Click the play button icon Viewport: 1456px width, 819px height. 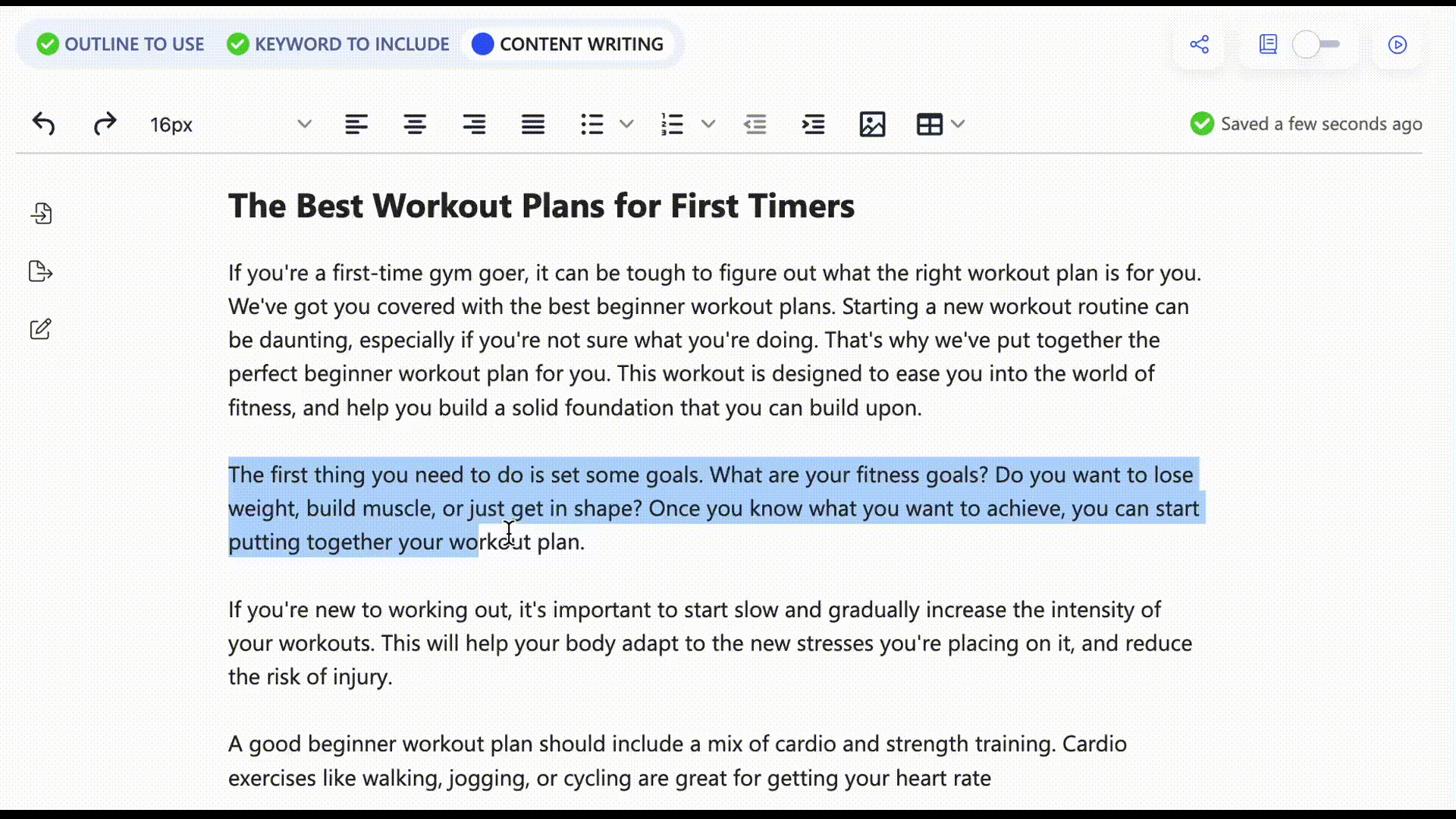(x=1398, y=44)
